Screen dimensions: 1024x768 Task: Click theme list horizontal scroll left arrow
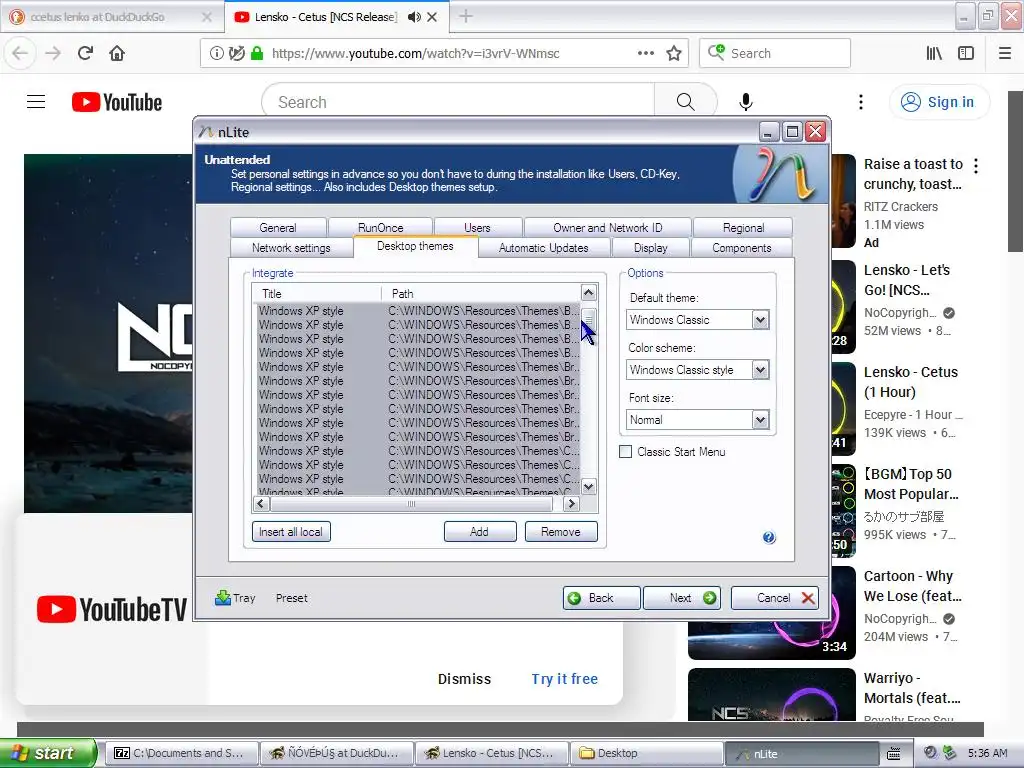tap(261, 504)
